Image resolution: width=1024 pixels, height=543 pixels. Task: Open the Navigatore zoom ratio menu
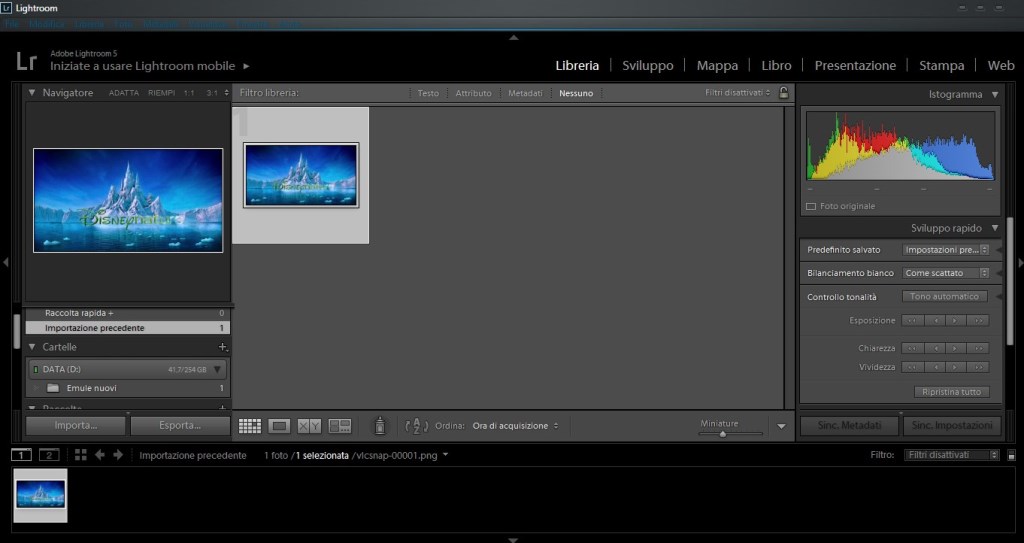(x=227, y=93)
